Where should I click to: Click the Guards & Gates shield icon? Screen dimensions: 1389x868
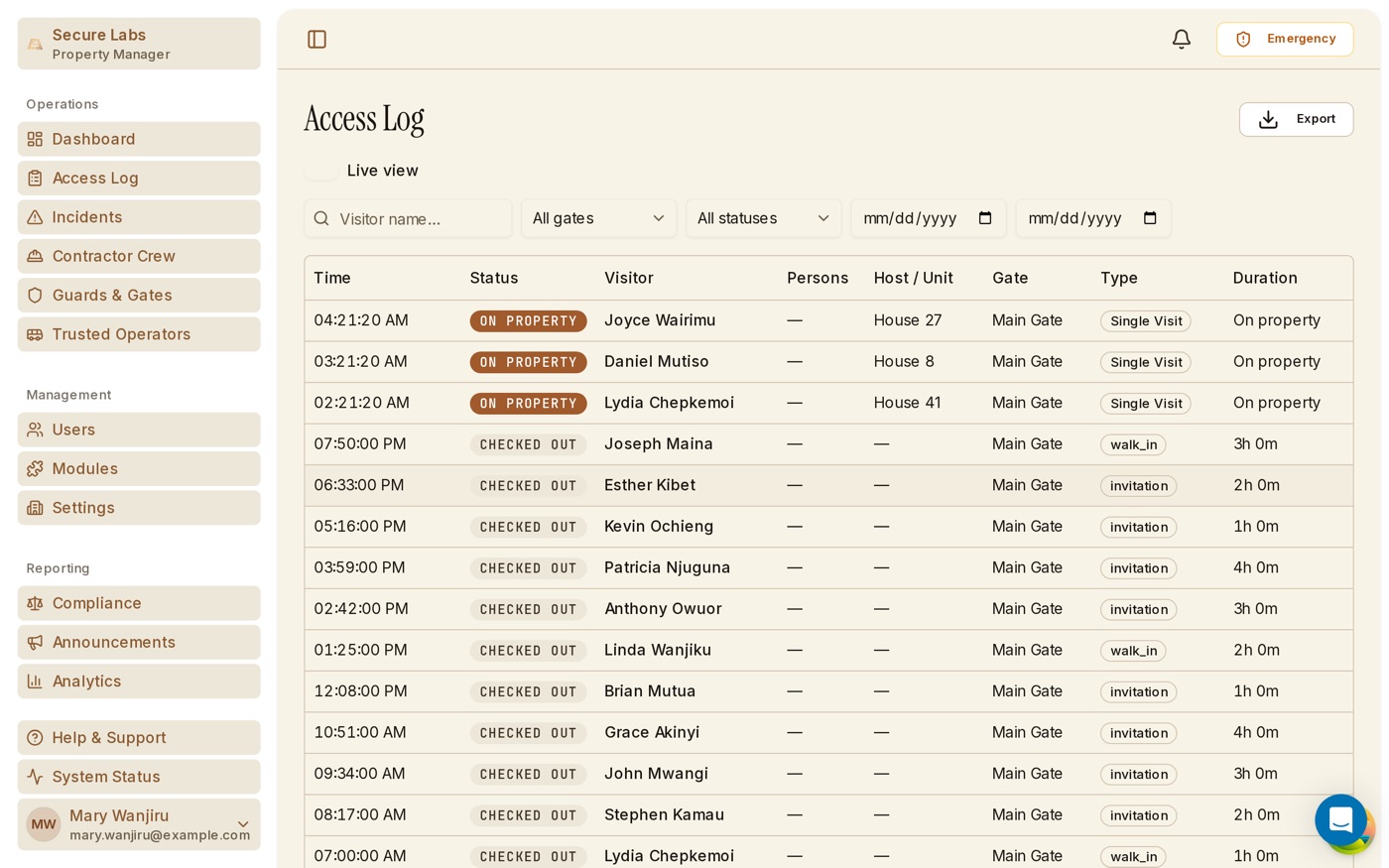[35, 296]
